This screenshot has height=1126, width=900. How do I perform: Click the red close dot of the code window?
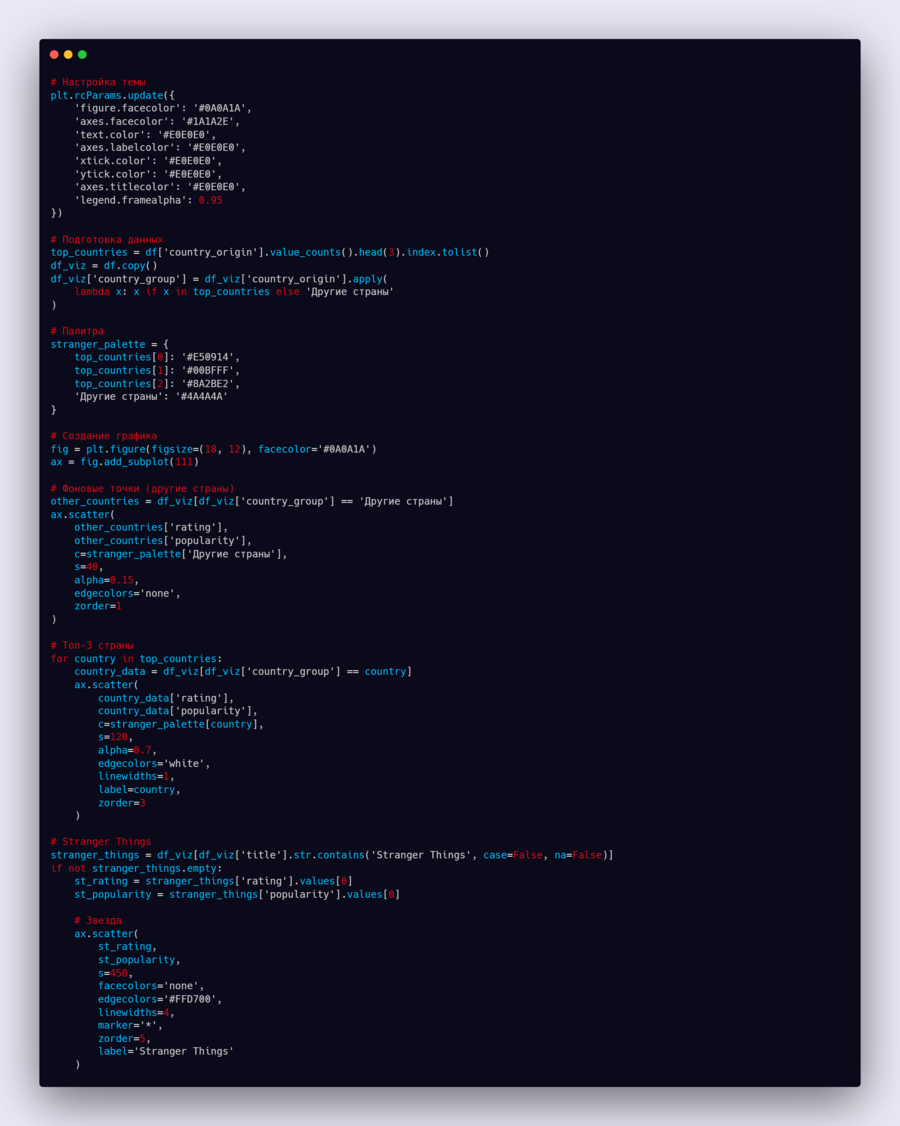point(54,55)
